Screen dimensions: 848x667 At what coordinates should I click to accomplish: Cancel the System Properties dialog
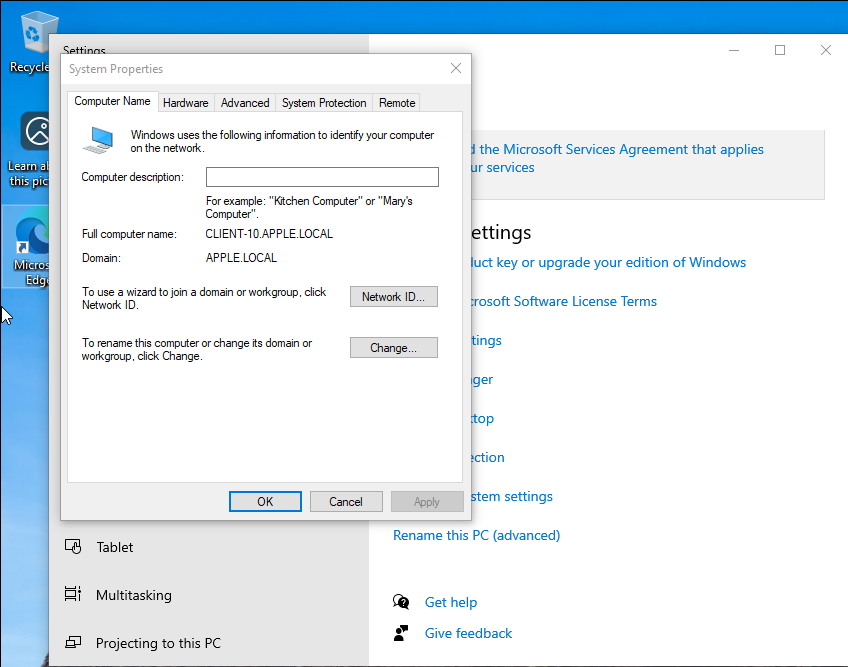coord(346,501)
